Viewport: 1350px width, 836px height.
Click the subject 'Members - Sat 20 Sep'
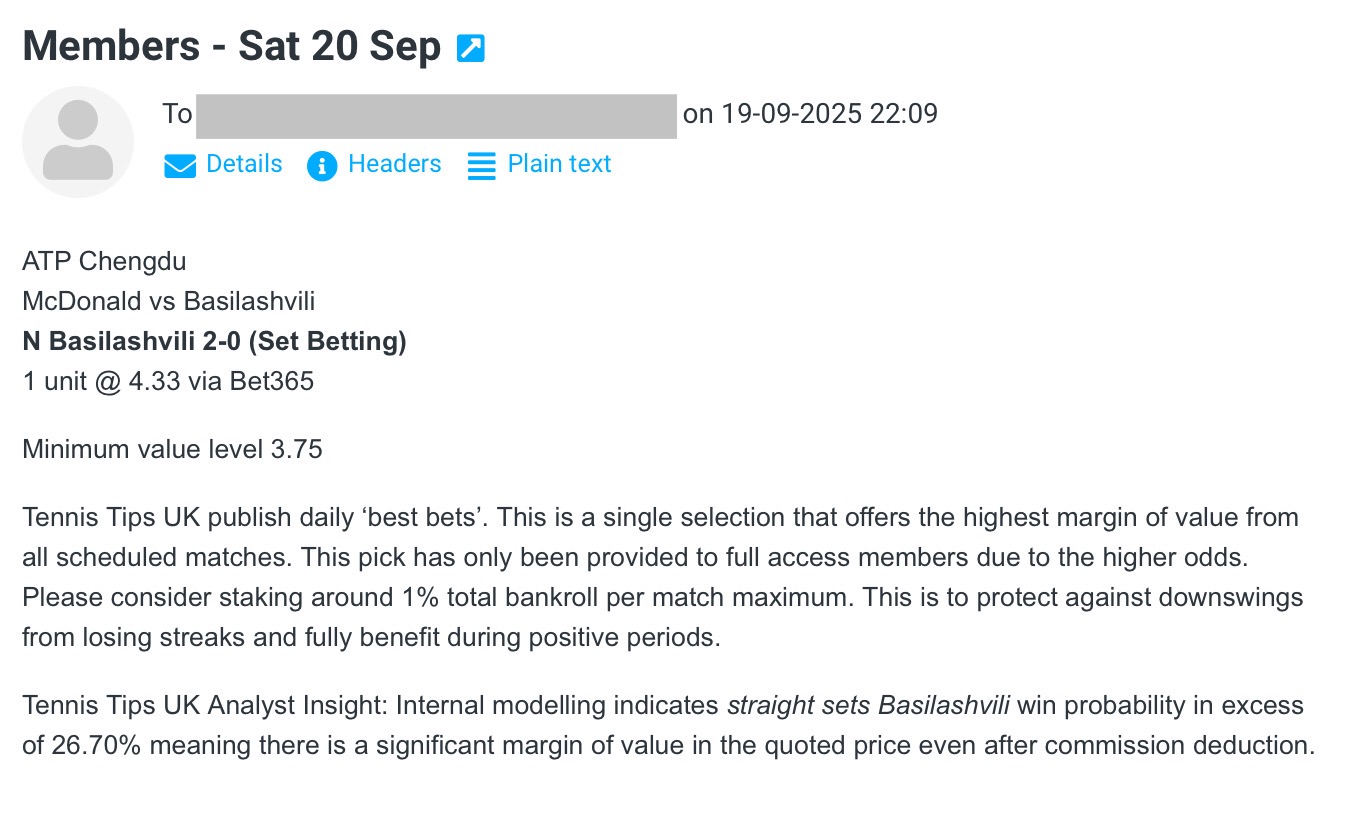point(231,47)
